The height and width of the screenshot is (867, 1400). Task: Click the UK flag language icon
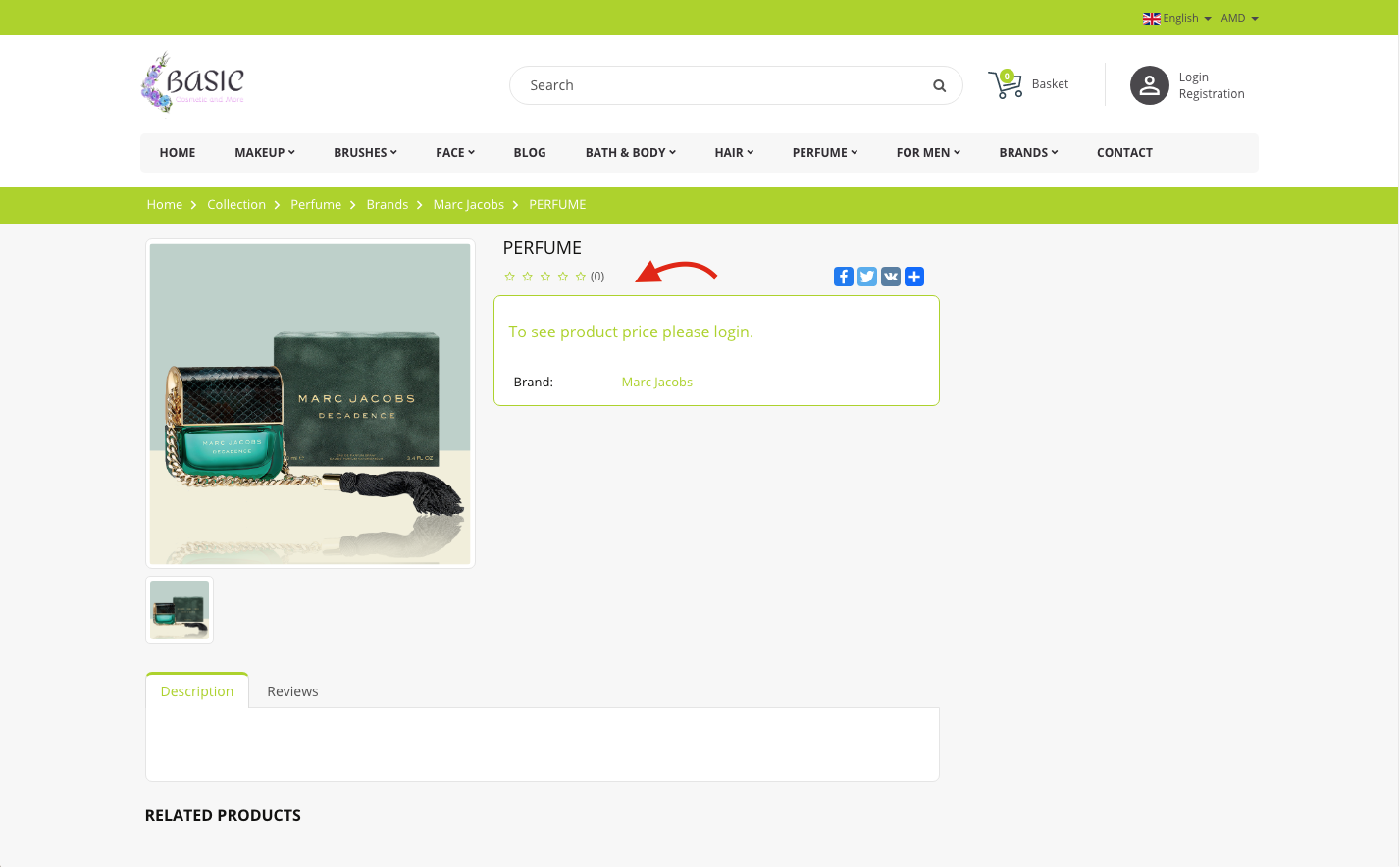click(1152, 19)
